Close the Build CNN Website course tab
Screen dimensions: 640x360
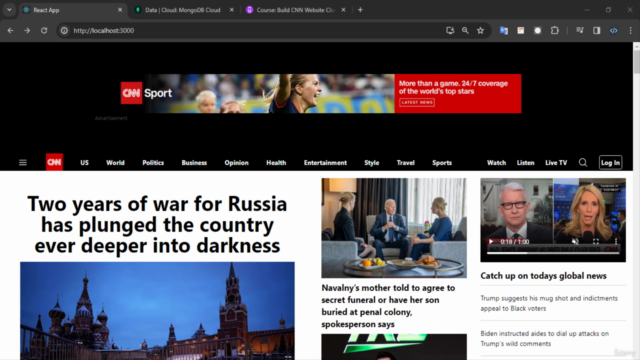coord(343,10)
